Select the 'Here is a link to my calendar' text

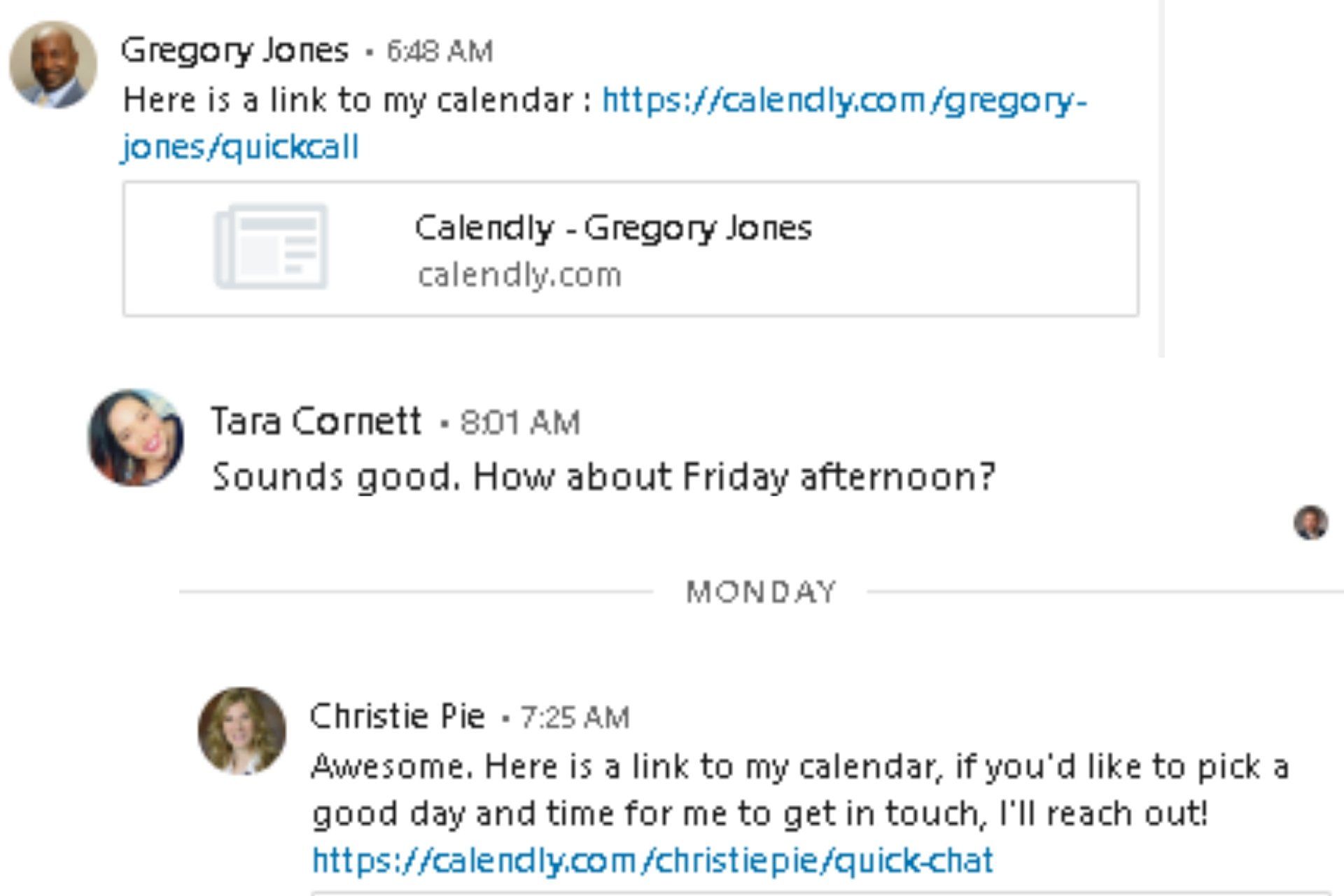click(349, 100)
